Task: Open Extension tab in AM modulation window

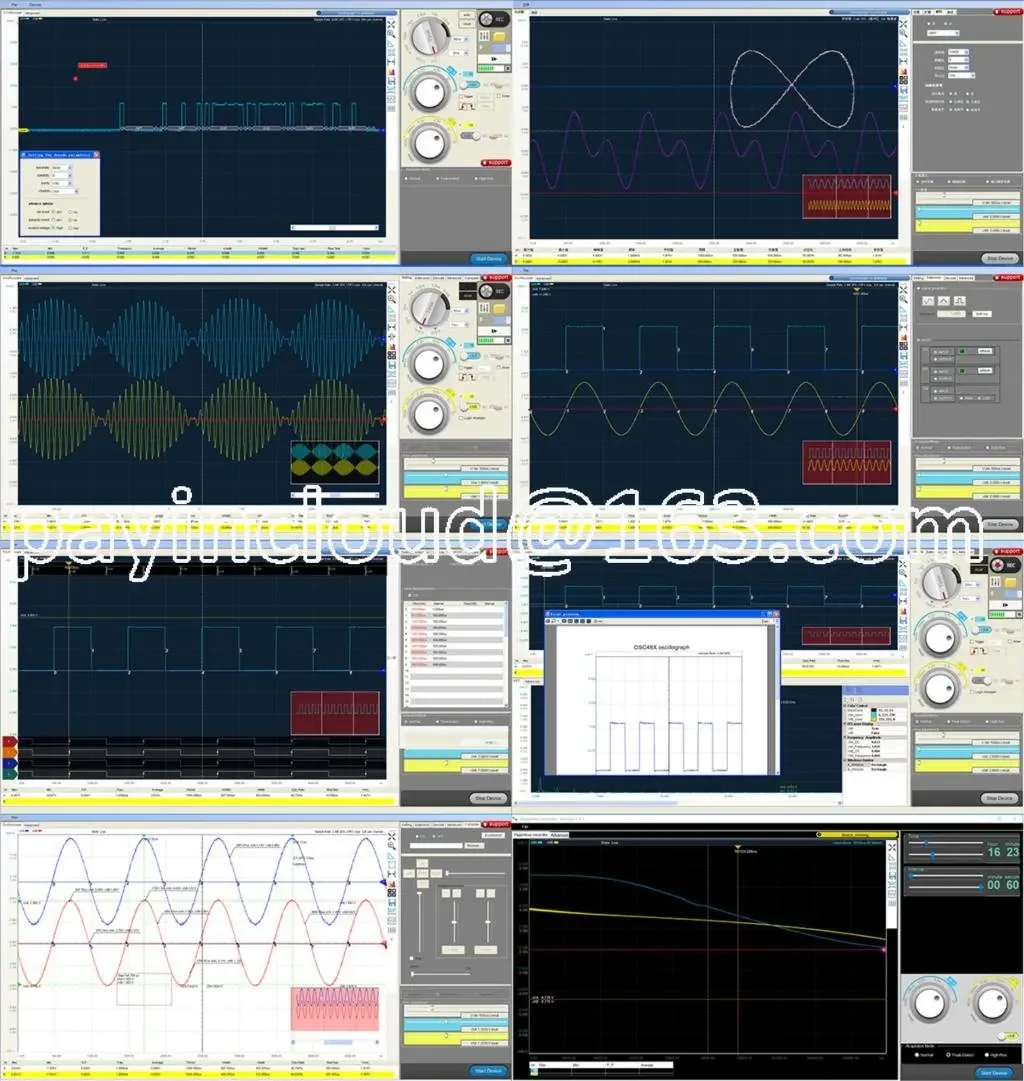Action: click(x=422, y=278)
